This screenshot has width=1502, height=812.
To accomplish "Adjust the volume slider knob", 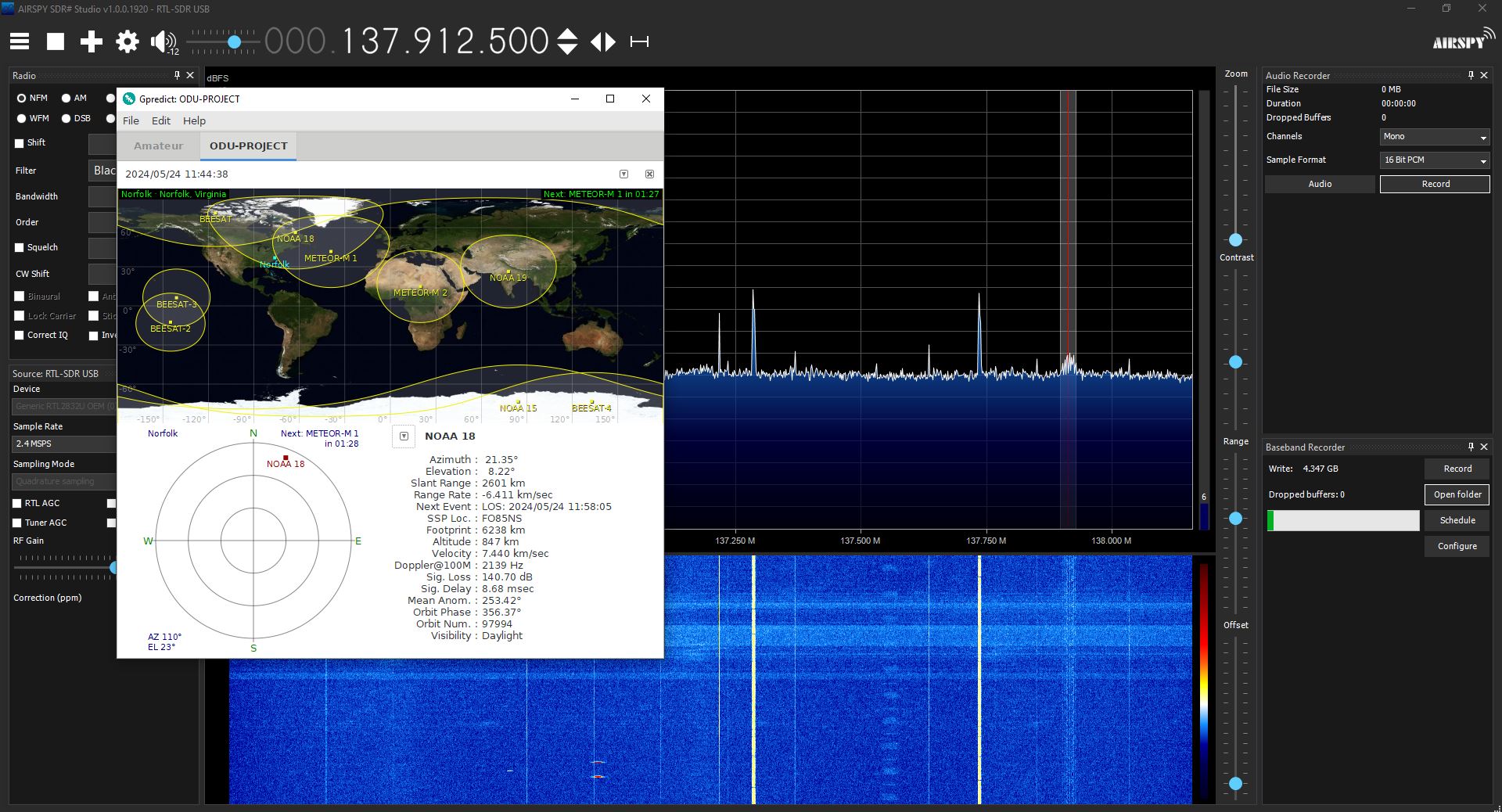I will (x=234, y=42).
